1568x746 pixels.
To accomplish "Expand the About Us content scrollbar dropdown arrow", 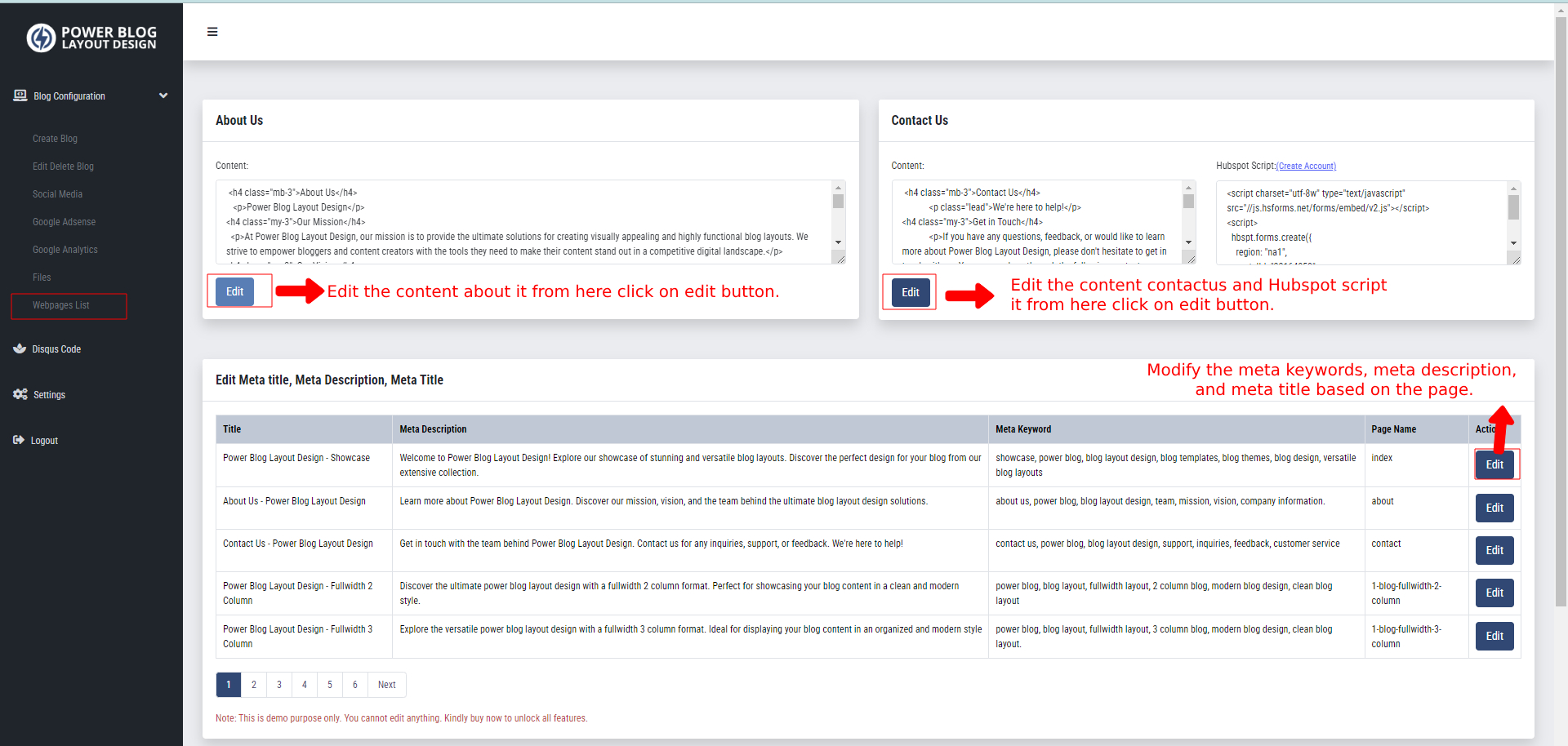I will point(839,242).
